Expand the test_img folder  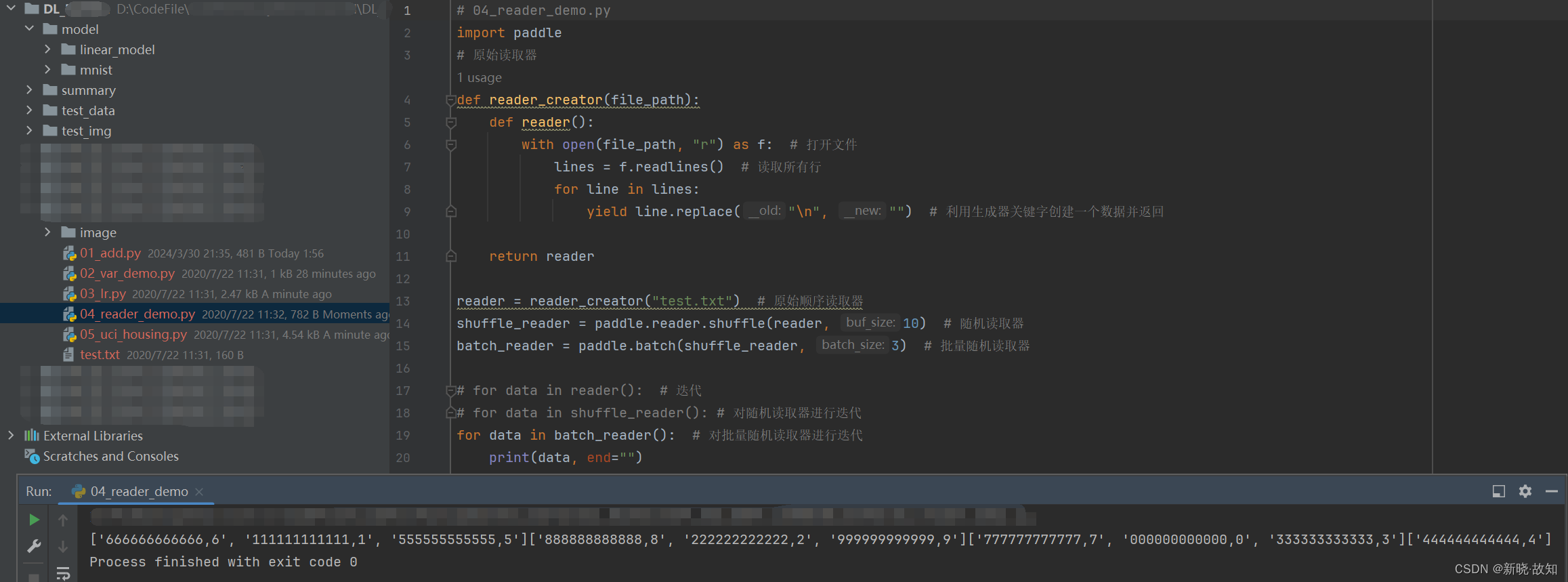pyautogui.click(x=29, y=130)
